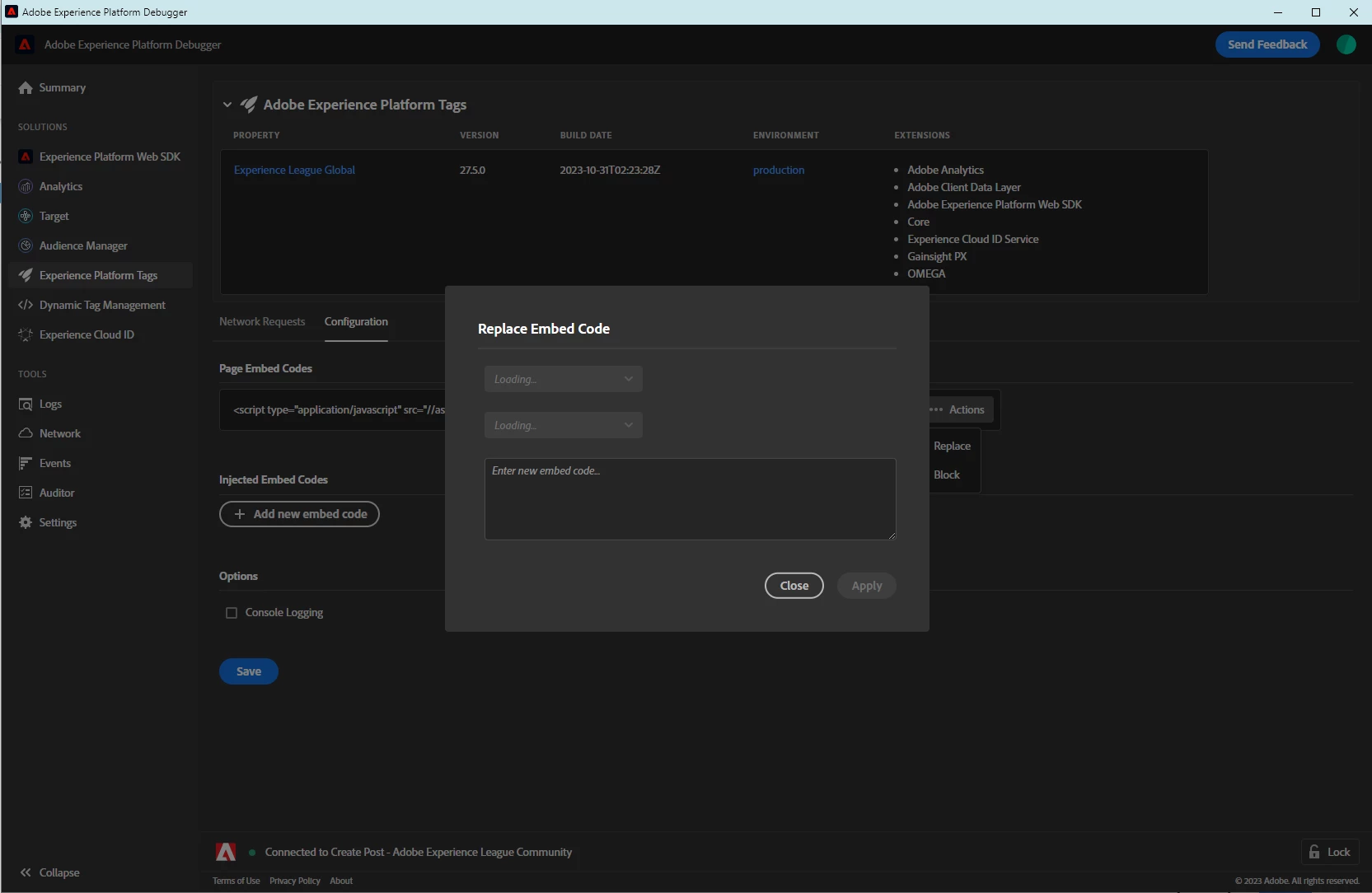Switch to the Network Requests tab
This screenshot has height=893, width=1372.
point(262,322)
